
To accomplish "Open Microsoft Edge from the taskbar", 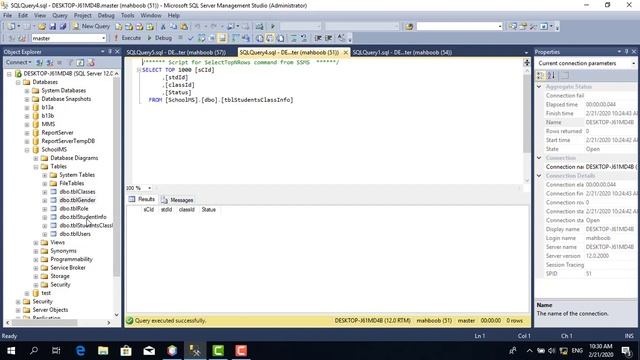I will pyautogui.click(x=80, y=350).
